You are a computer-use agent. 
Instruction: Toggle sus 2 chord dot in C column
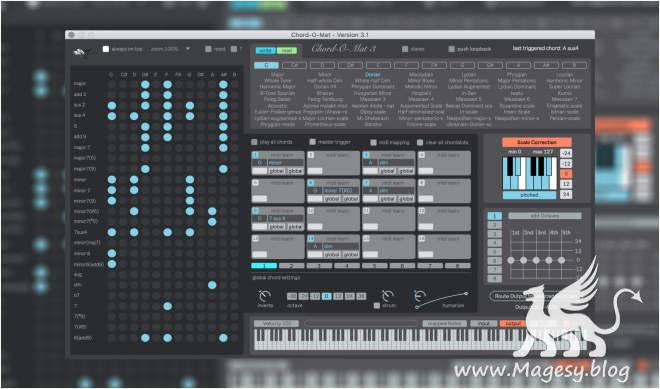[112, 105]
